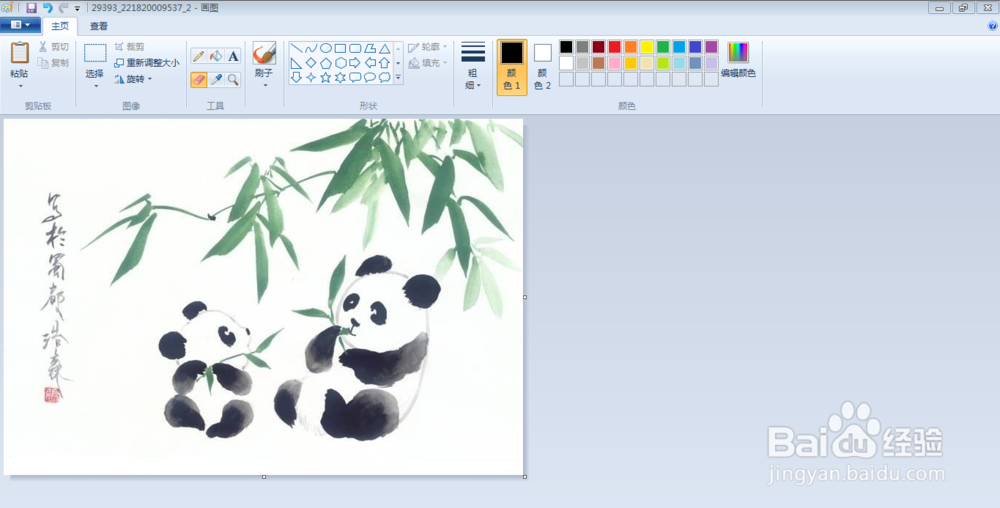This screenshot has height=508, width=1000.
Task: Activate Color 1 (颜色 1) selector
Action: pyautogui.click(x=512, y=67)
